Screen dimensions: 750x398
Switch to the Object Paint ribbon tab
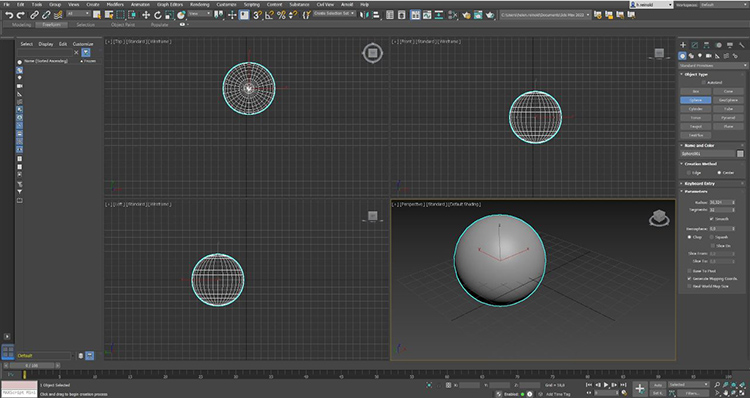pos(123,24)
